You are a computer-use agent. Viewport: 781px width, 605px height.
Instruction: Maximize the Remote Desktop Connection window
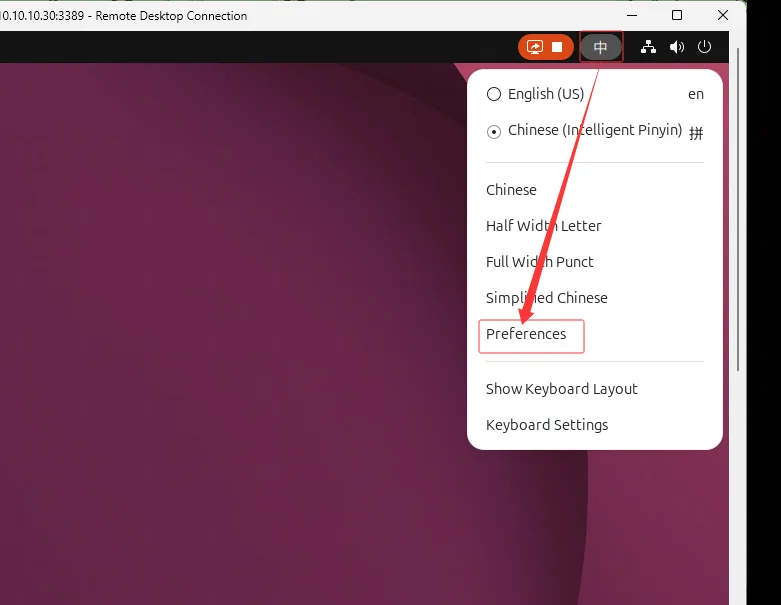click(x=677, y=15)
